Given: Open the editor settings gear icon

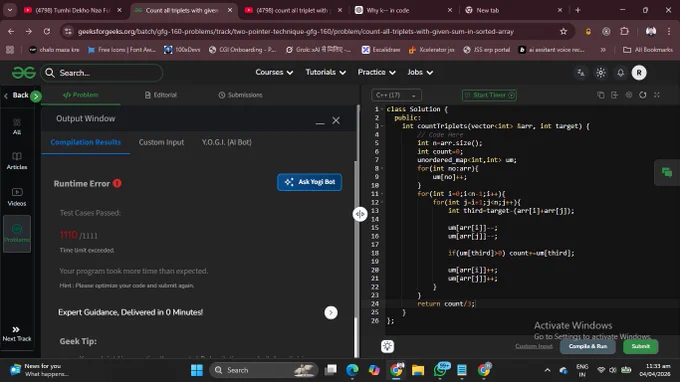Looking at the screenshot, I should pos(629,95).
